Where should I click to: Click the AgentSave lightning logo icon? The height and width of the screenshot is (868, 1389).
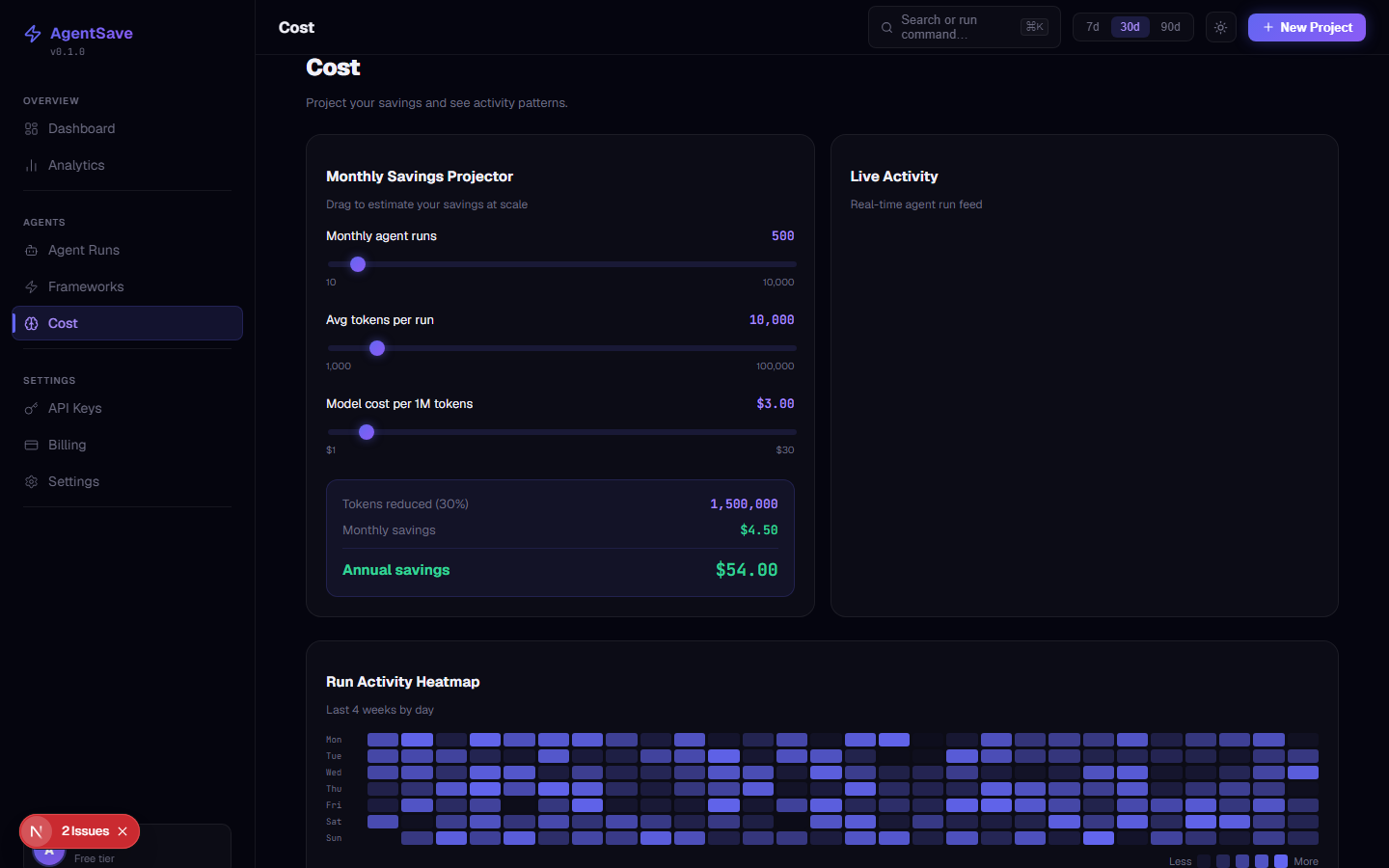pos(33,35)
